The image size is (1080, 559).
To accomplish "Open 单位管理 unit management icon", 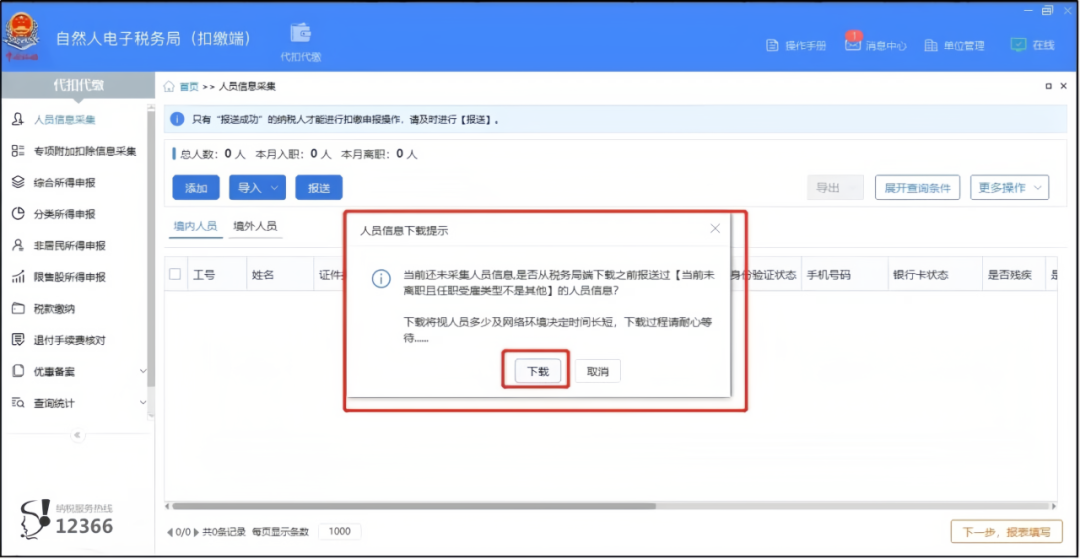I will coord(931,45).
